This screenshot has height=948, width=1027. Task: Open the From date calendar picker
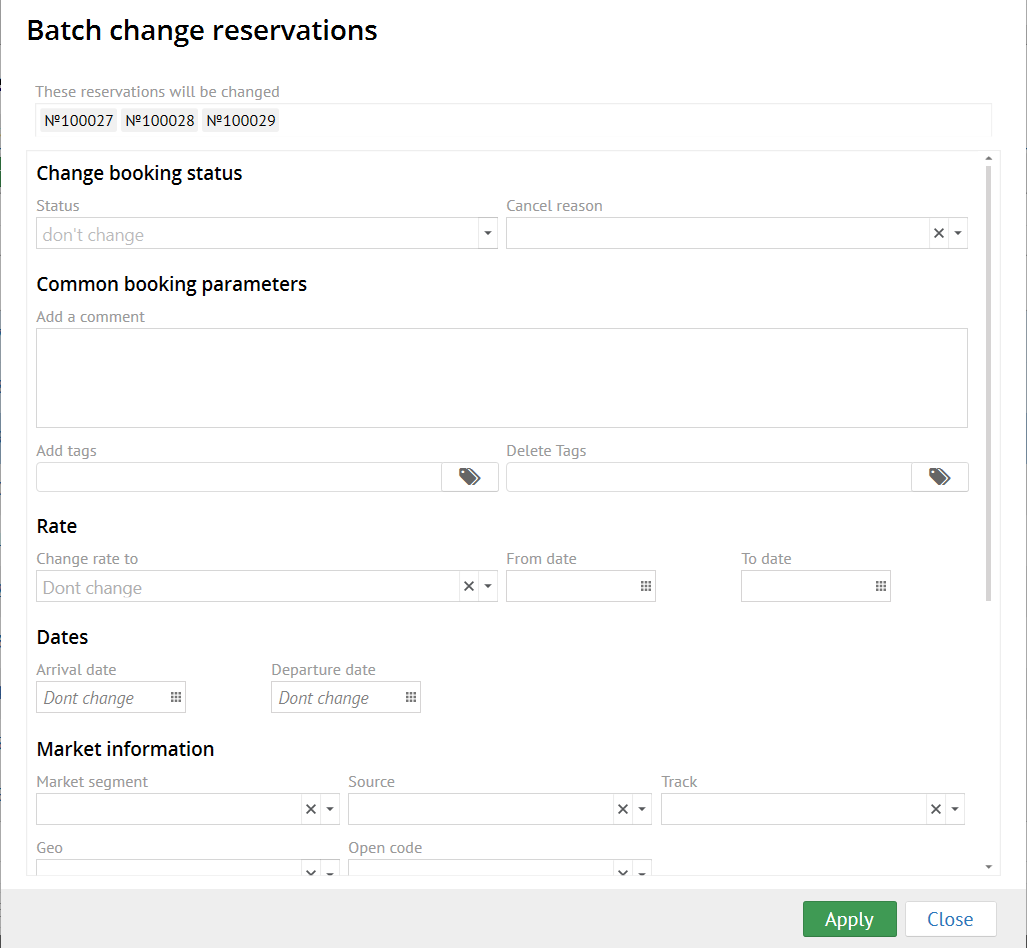646,586
